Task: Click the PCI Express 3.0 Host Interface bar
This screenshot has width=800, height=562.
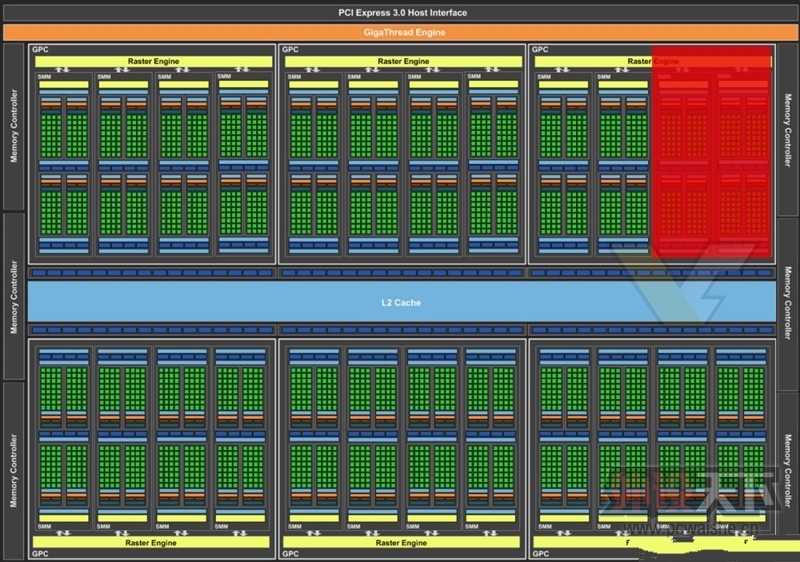Action: pos(400,13)
